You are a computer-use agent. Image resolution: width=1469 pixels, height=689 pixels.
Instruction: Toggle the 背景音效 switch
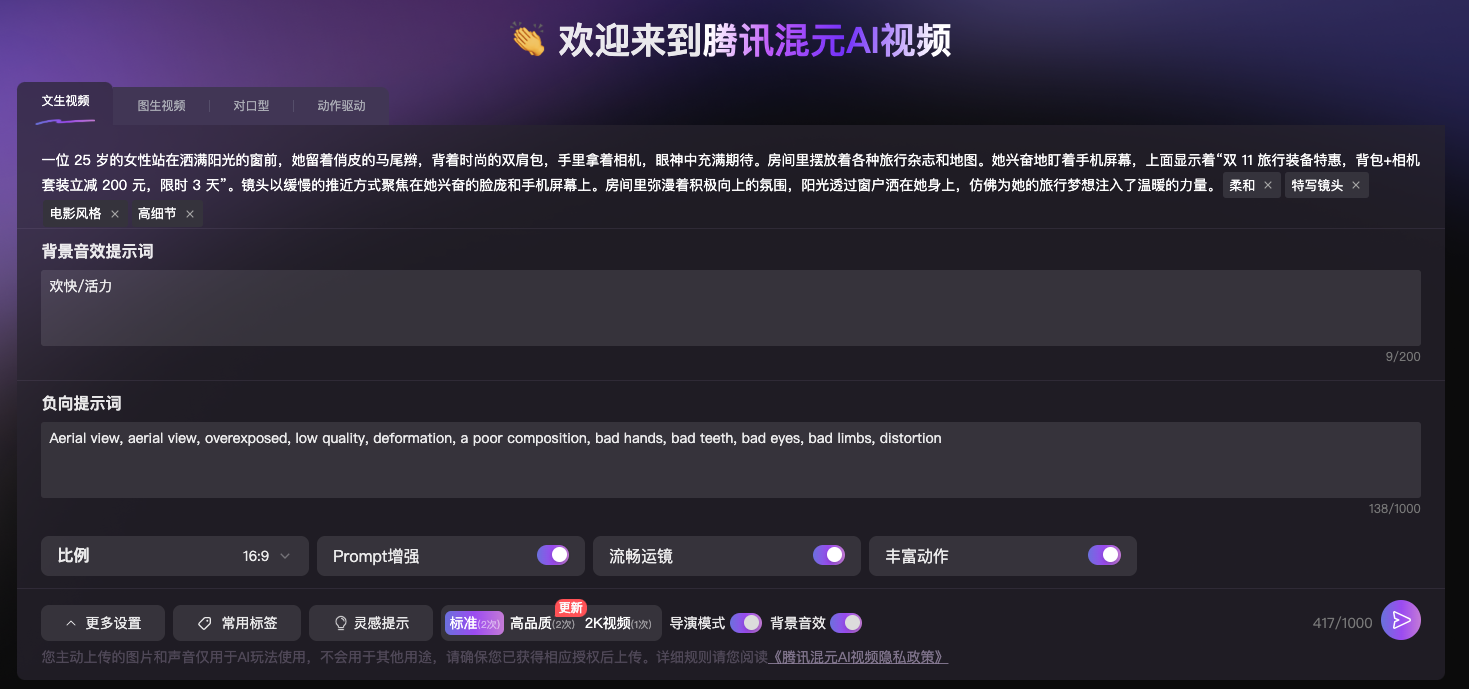pos(846,623)
